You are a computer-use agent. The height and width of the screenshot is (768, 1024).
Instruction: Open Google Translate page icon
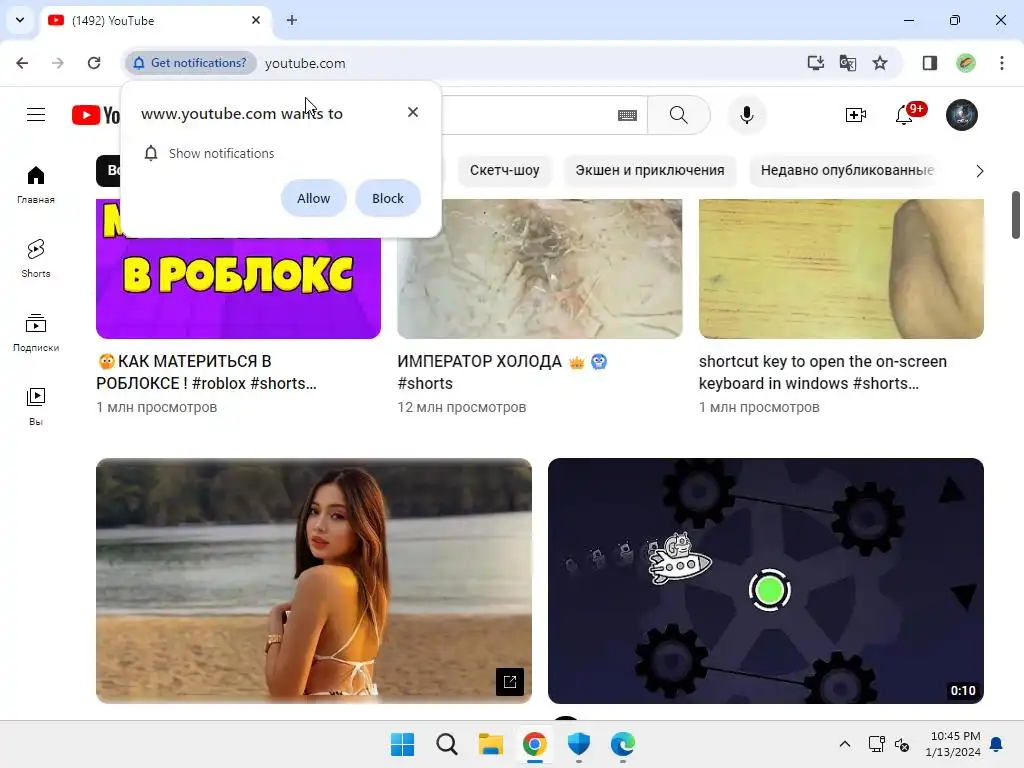[x=848, y=63]
